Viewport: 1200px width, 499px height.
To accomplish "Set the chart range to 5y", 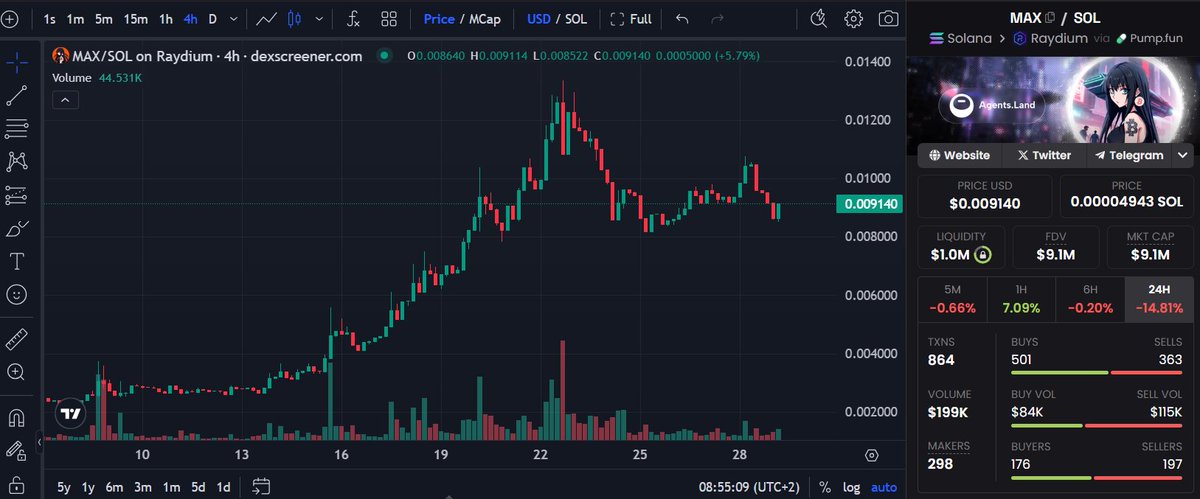I will click(x=64, y=487).
